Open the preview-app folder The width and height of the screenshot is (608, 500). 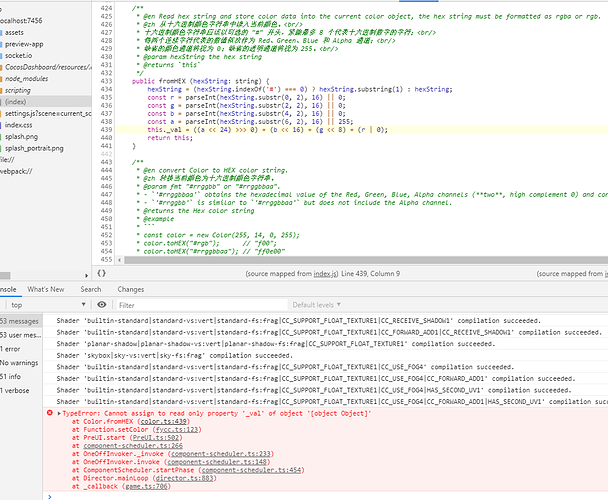pyautogui.click(x=24, y=44)
